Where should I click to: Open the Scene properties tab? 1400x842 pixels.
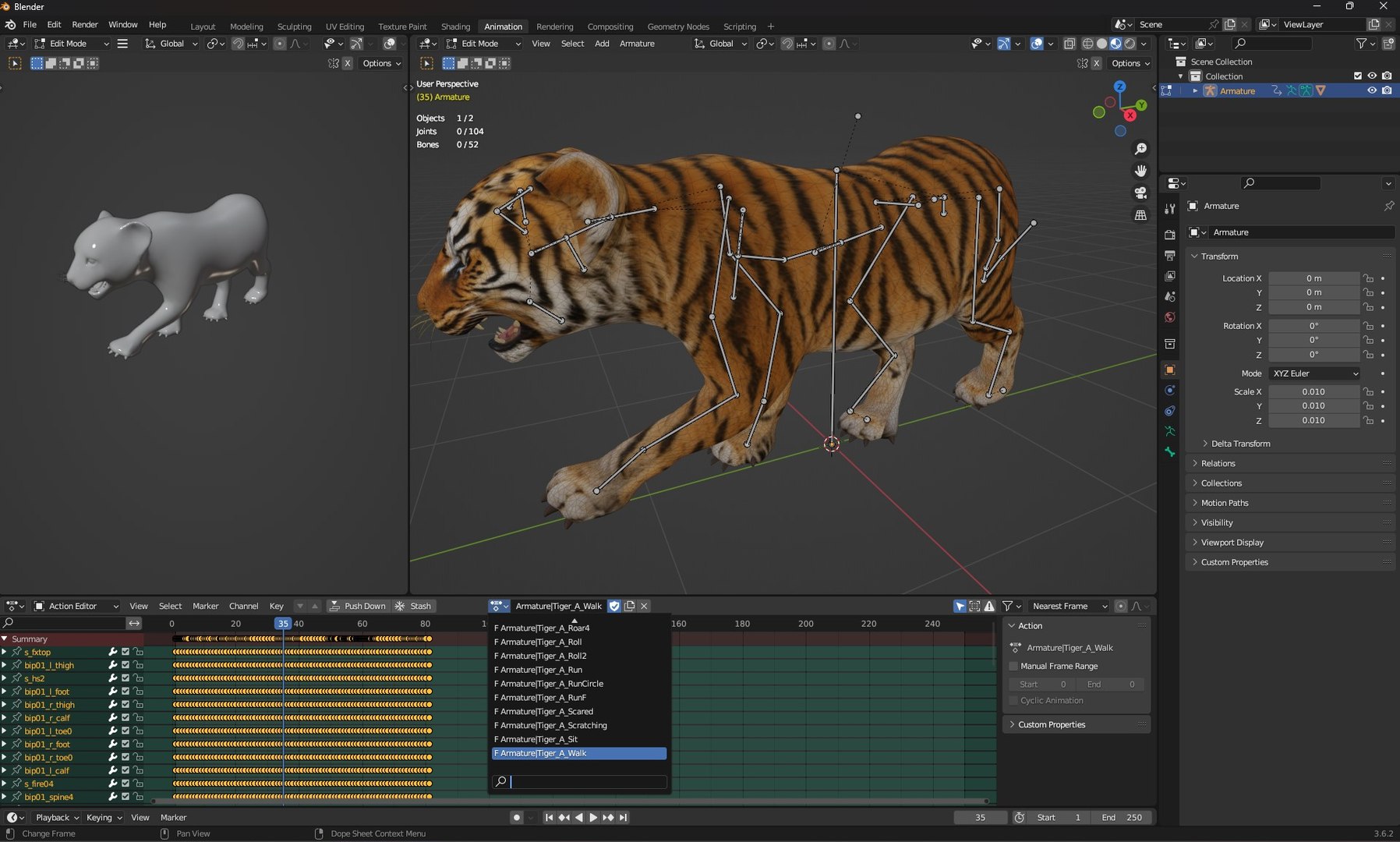click(x=1169, y=297)
